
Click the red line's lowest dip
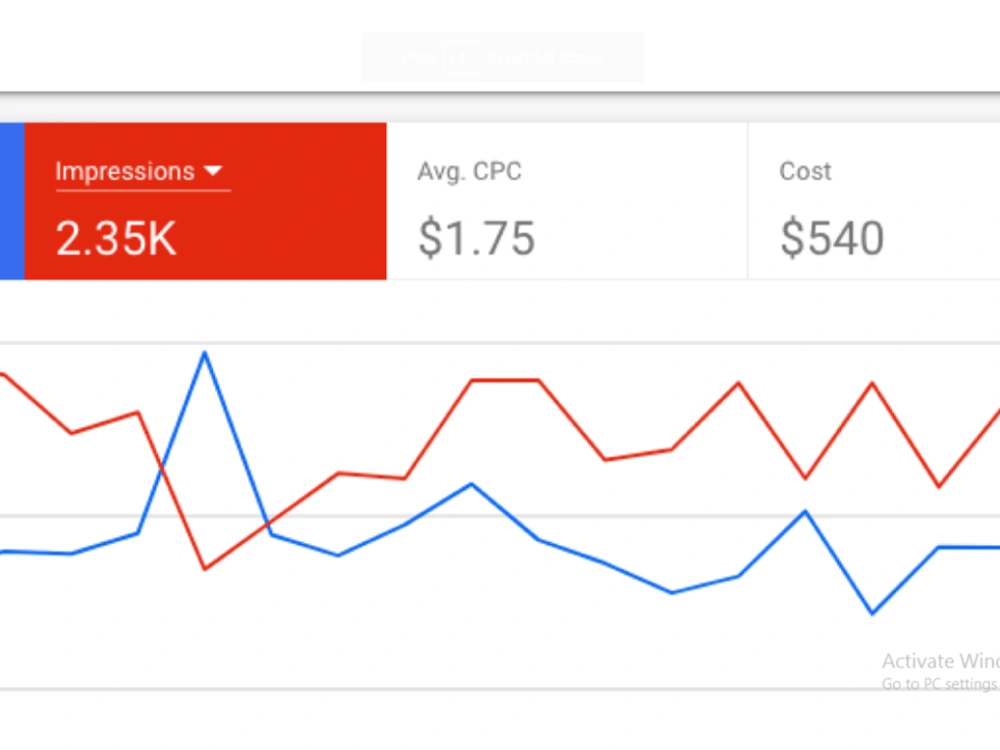205,568
